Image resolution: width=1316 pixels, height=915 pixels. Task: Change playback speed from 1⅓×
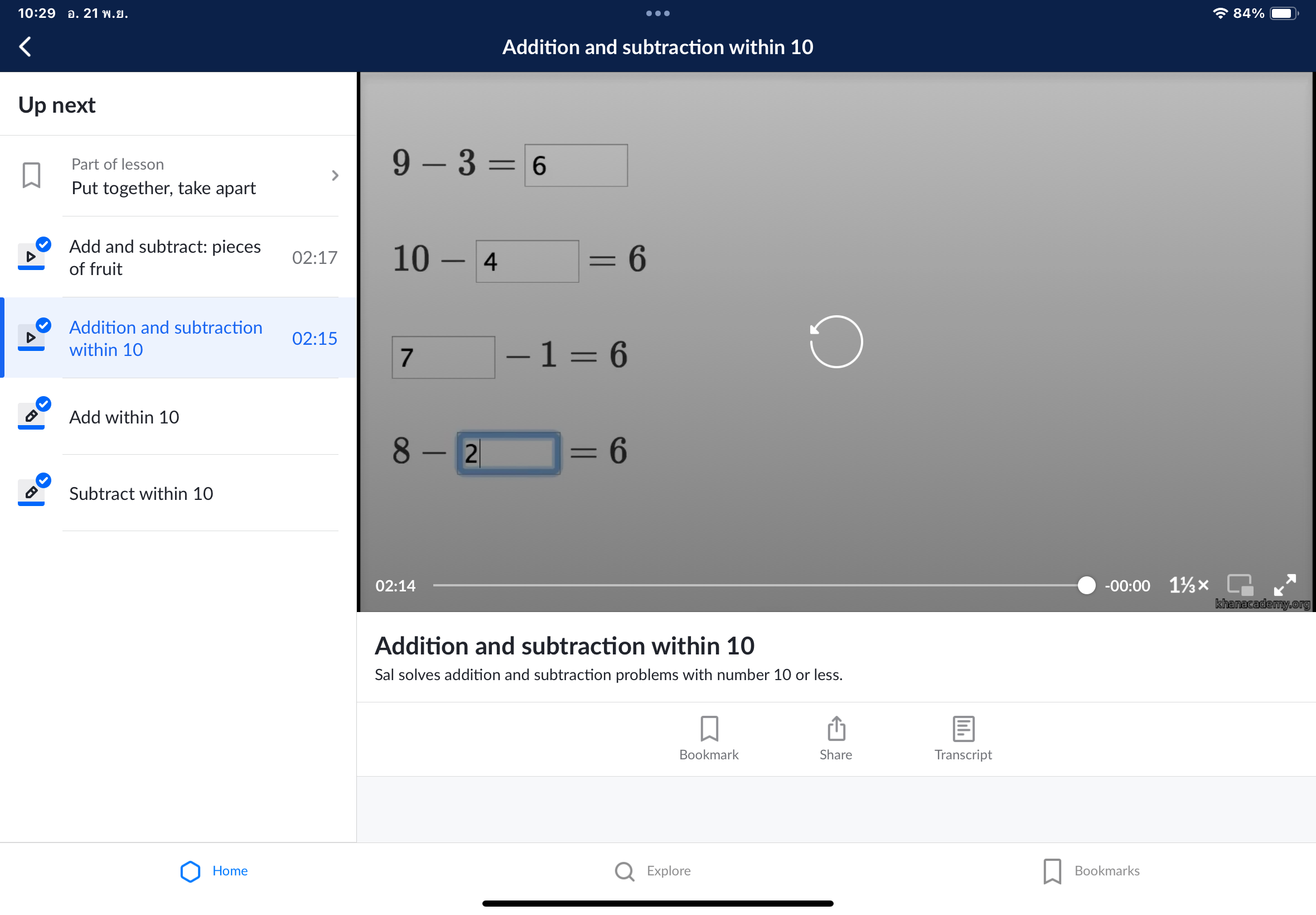click(x=1189, y=585)
